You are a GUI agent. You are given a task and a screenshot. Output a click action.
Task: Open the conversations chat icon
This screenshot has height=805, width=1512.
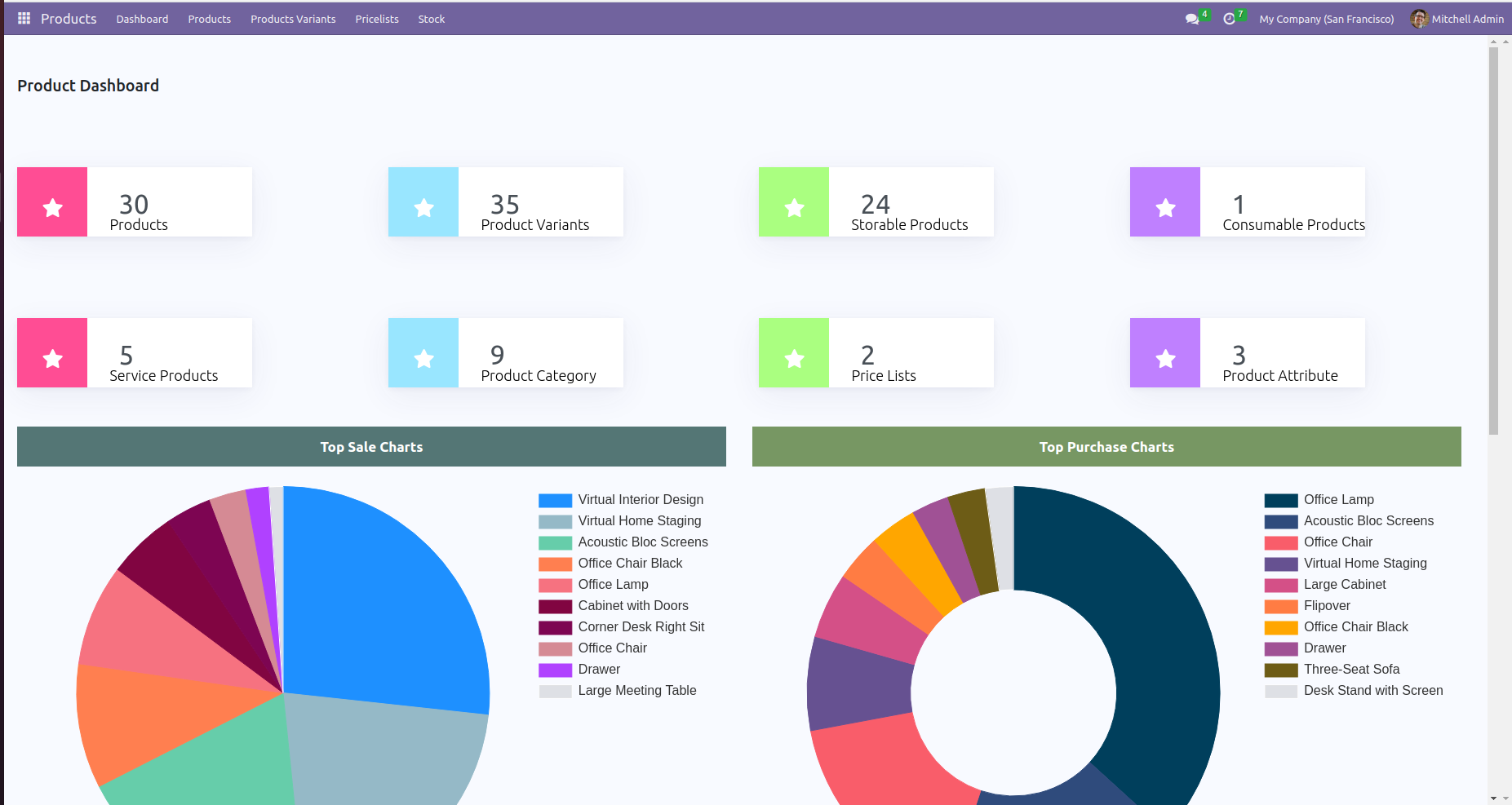point(1192,19)
